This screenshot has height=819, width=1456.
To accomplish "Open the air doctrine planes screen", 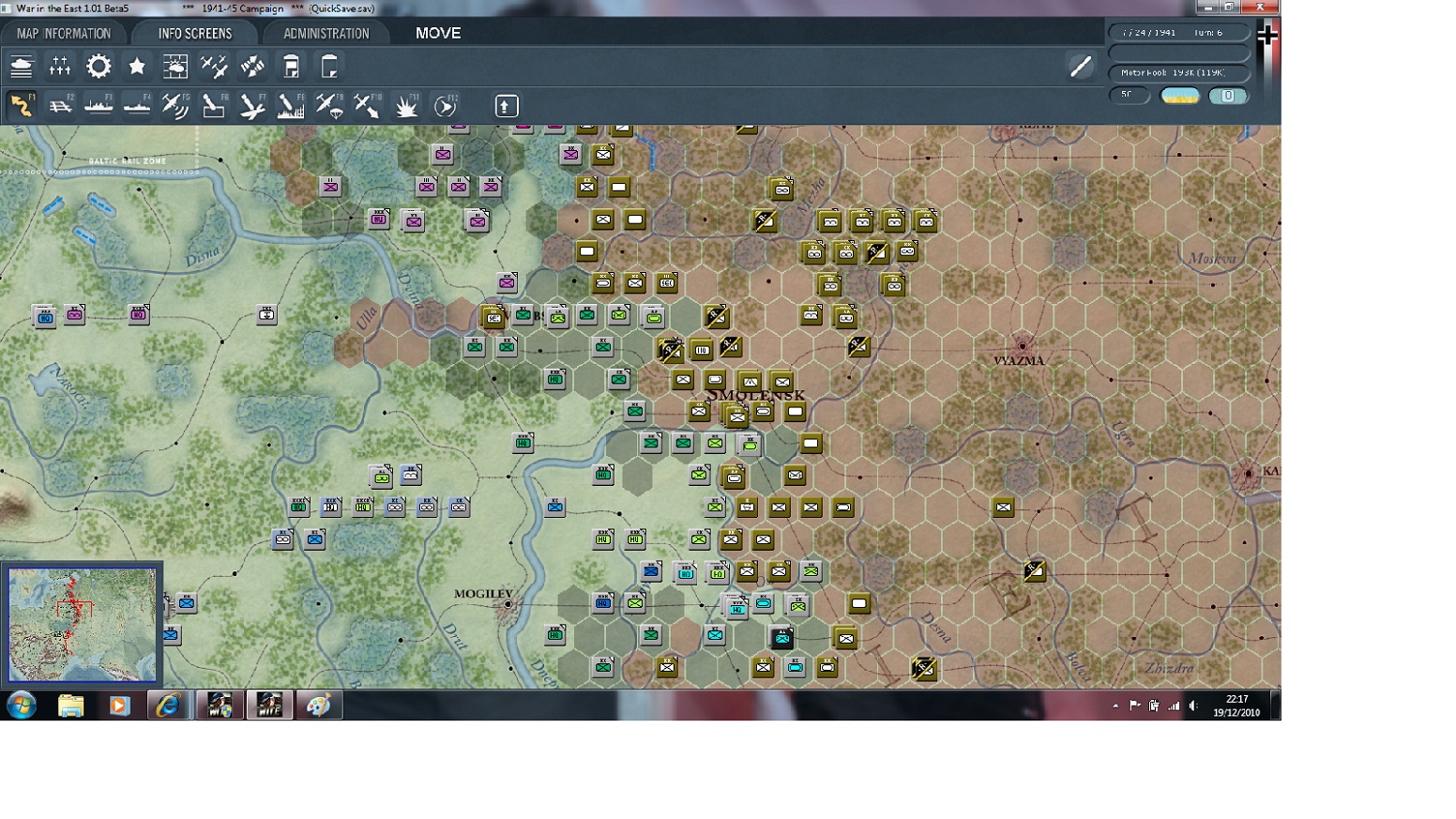I will [214, 67].
